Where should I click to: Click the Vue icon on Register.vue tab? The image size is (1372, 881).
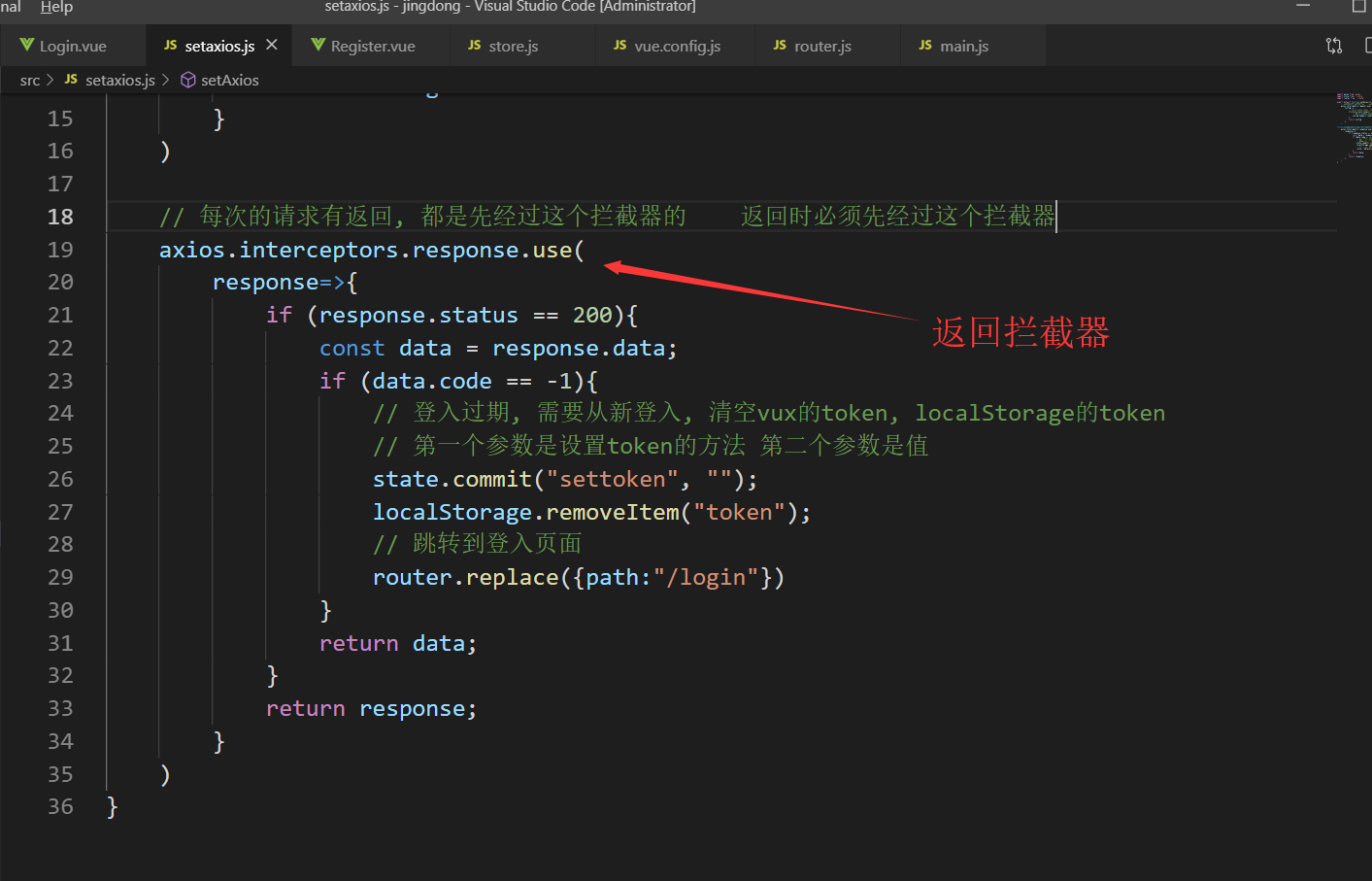click(x=318, y=45)
